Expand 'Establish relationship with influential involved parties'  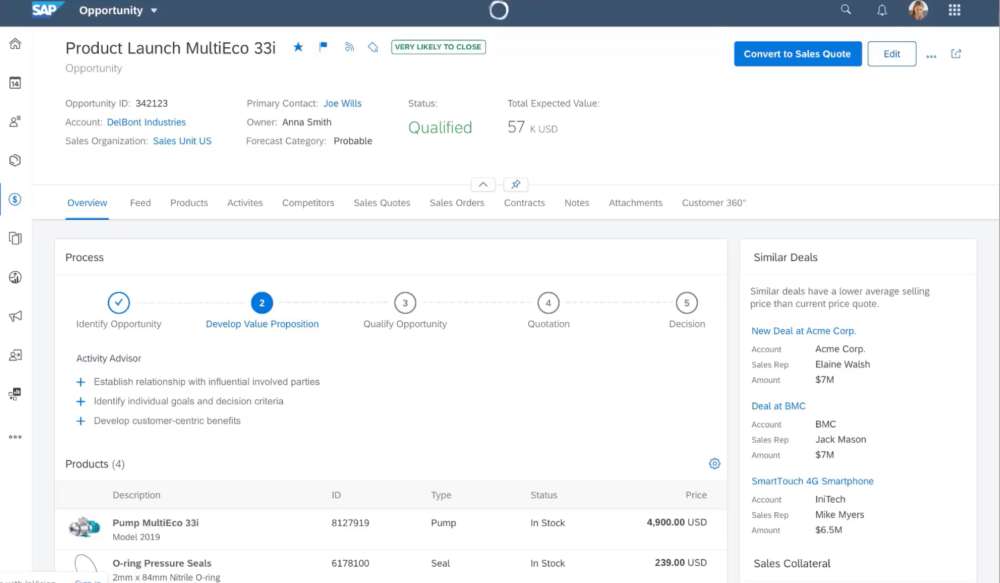point(80,382)
